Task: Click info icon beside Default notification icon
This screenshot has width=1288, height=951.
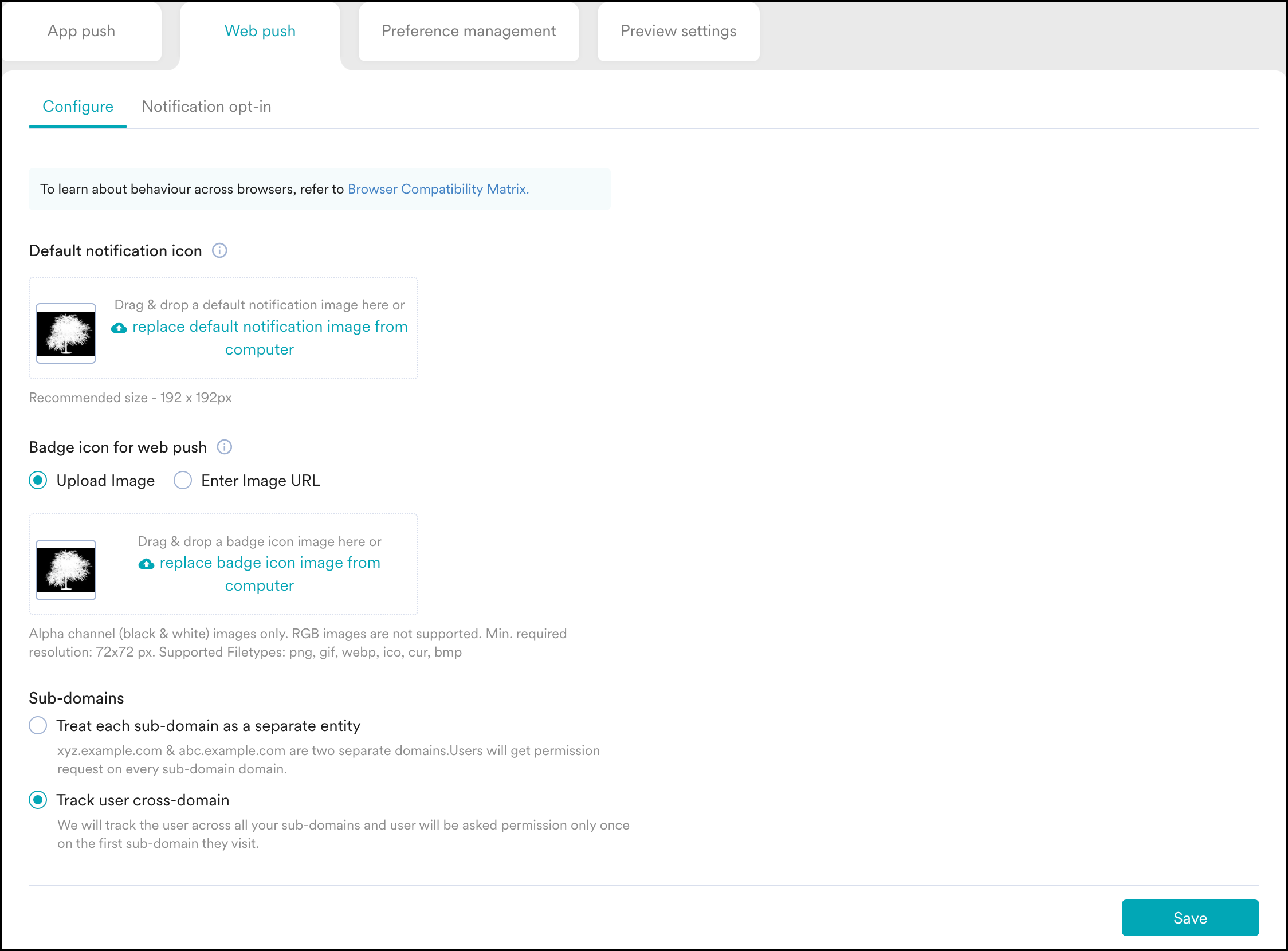Action: (219, 250)
